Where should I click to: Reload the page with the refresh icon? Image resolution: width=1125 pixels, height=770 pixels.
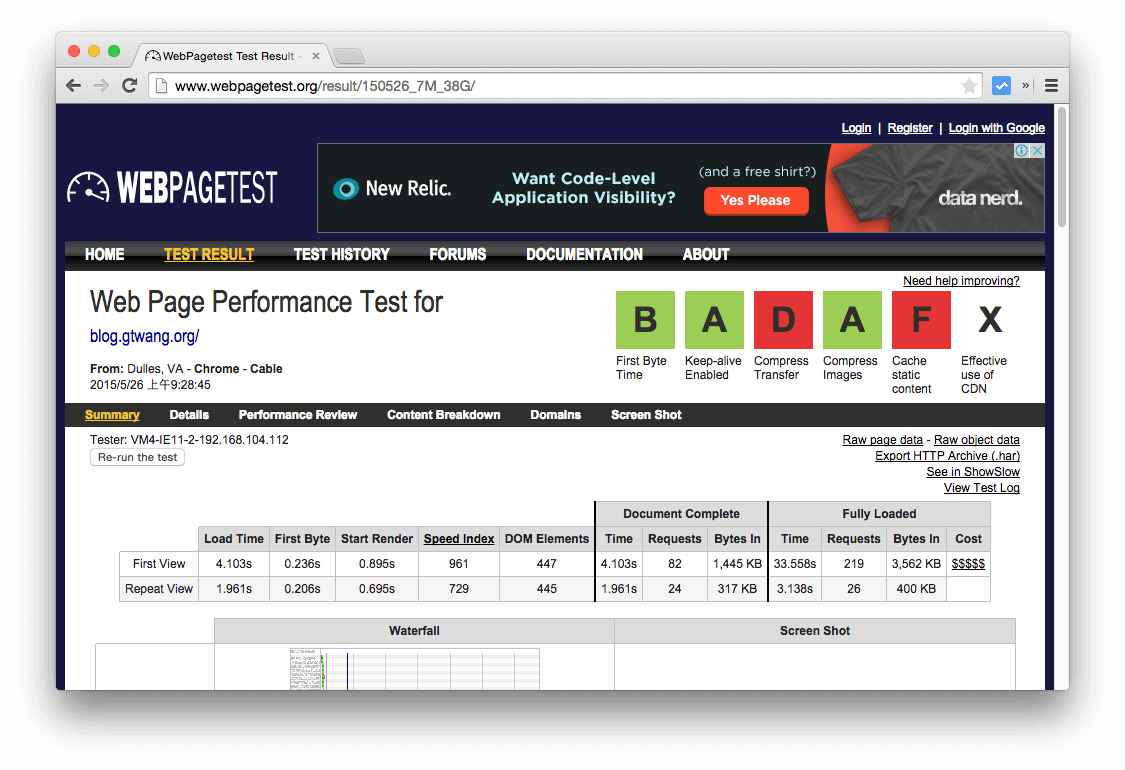129,86
